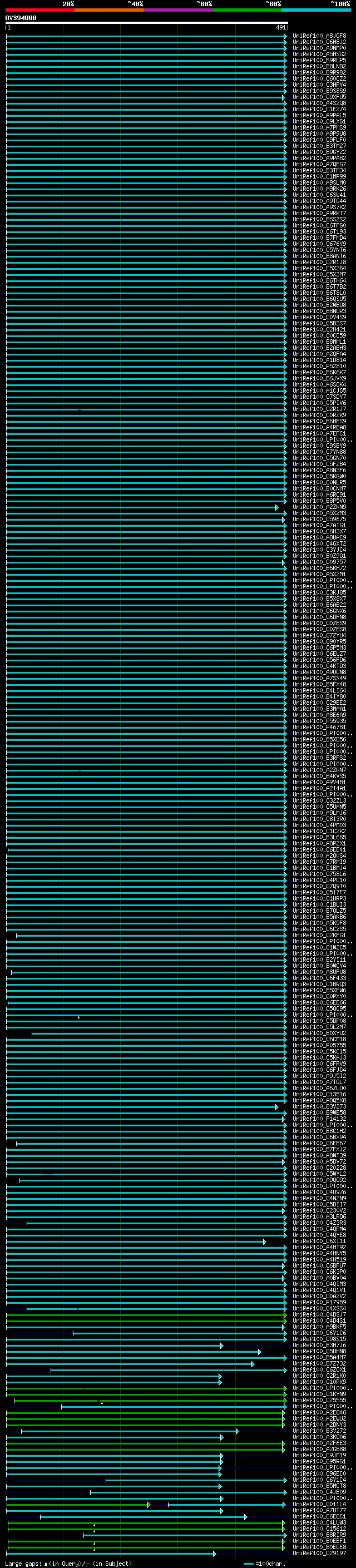
Task: Select the UniRef100_A1CJG5 label
Action: [319, 391]
